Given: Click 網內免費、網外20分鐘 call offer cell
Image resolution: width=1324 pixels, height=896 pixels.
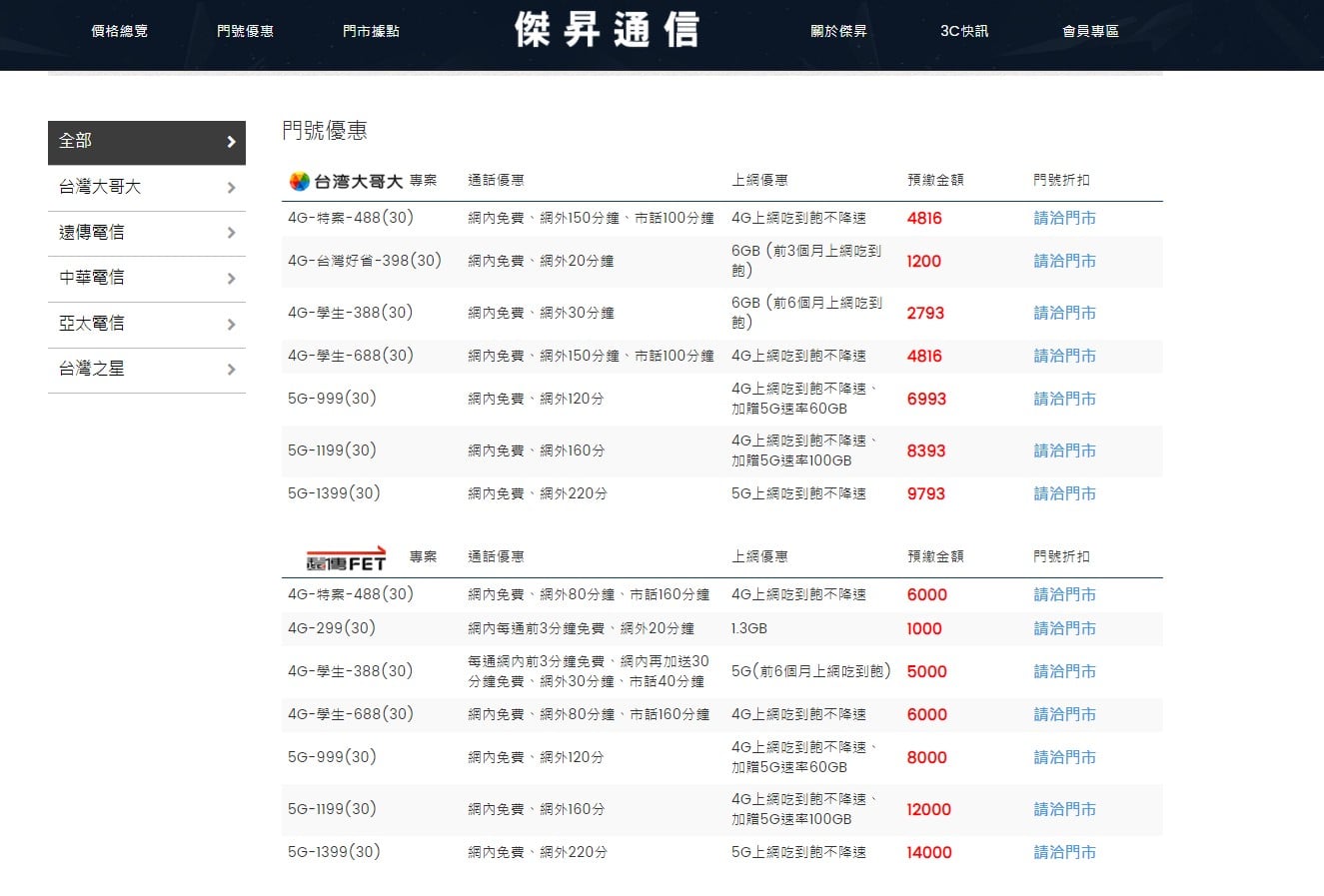Looking at the screenshot, I should click(541, 261).
